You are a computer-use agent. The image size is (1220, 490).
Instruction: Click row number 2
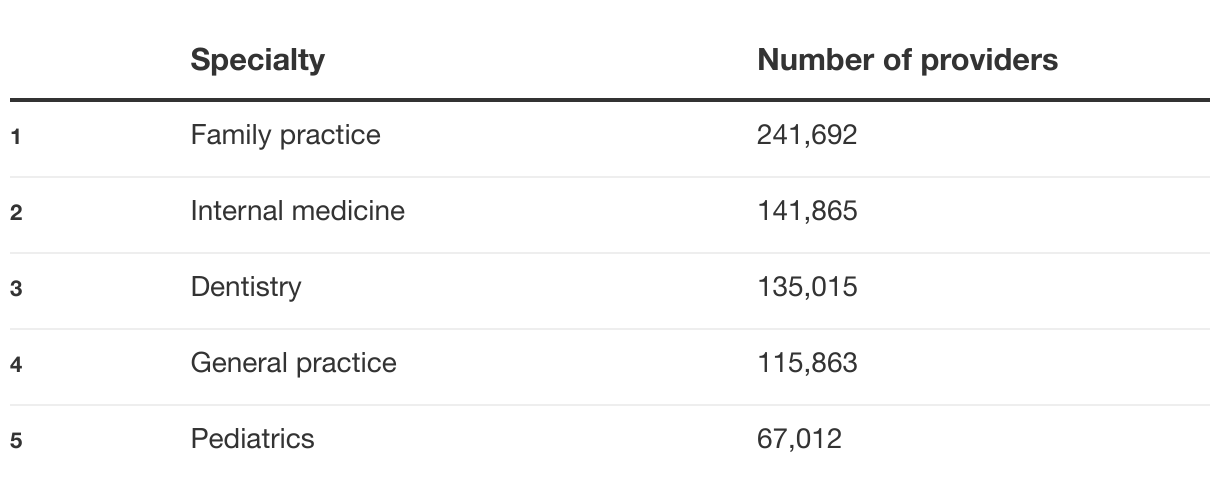(16, 213)
